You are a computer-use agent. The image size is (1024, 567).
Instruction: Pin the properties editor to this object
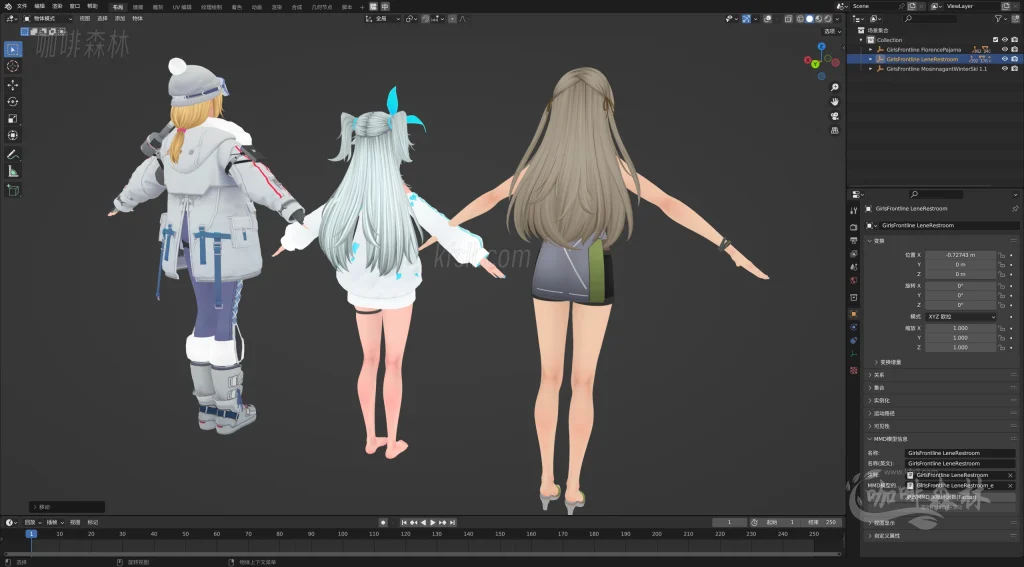click(1015, 209)
